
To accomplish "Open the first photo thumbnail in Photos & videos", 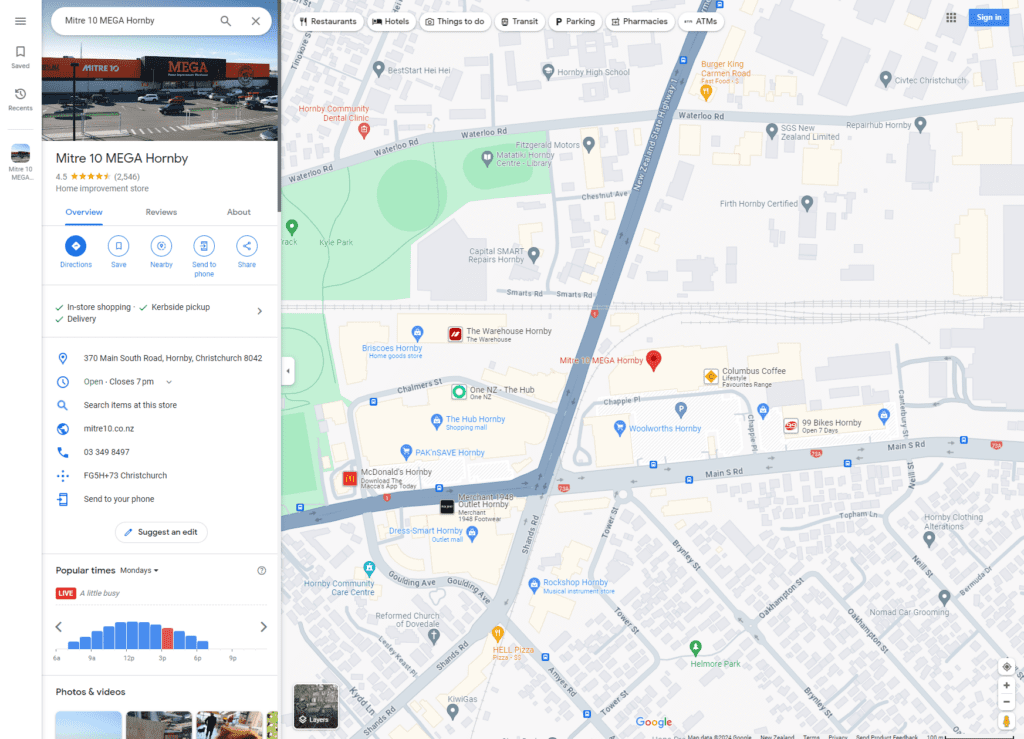I will coord(88,725).
